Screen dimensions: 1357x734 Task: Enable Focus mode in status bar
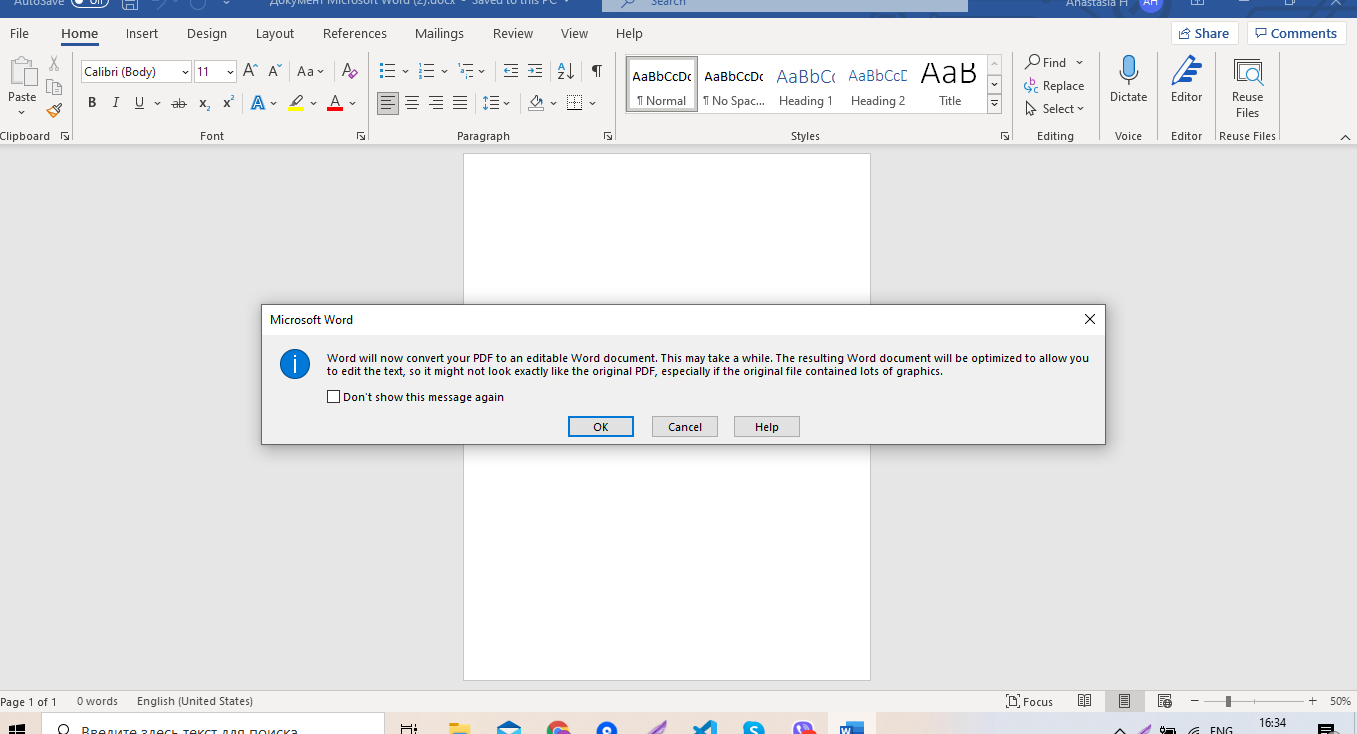point(1029,701)
